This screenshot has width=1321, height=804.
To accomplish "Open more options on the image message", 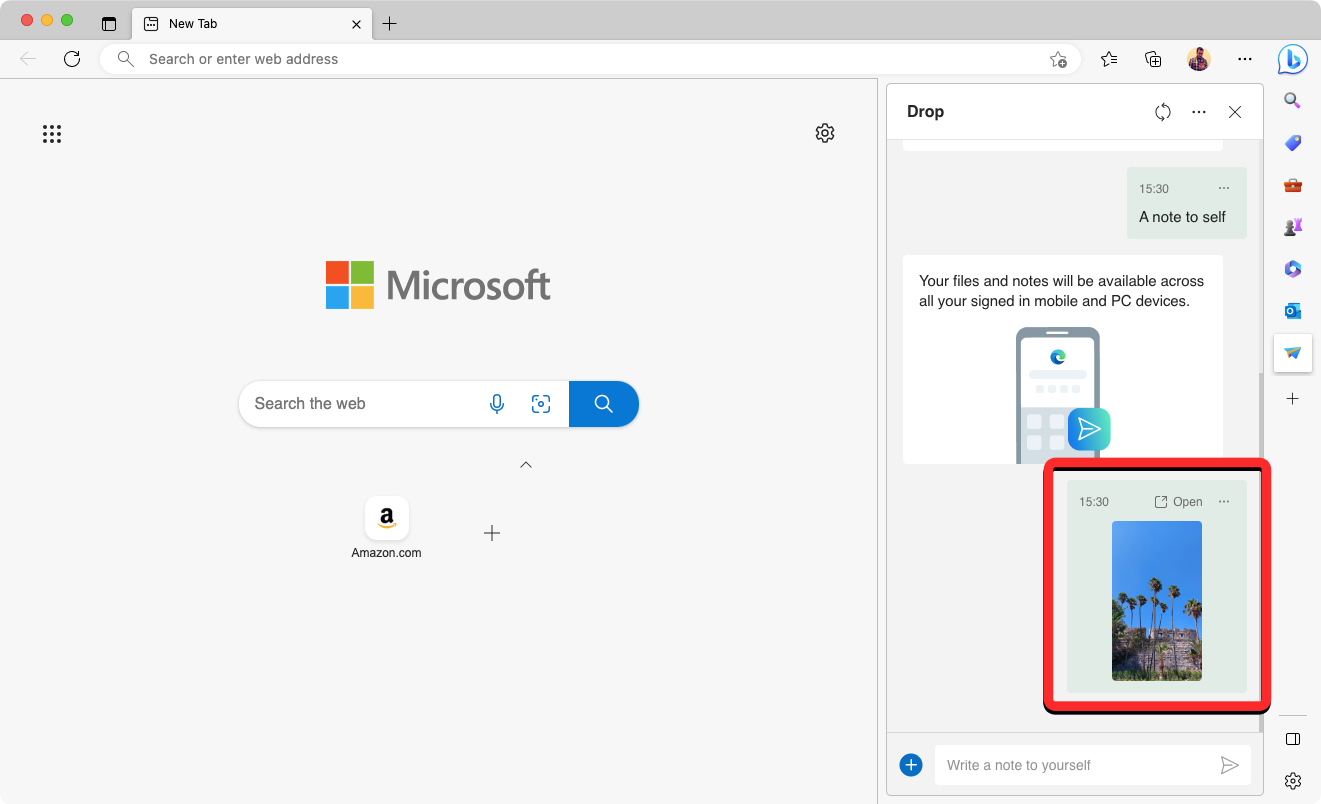I will point(1224,502).
